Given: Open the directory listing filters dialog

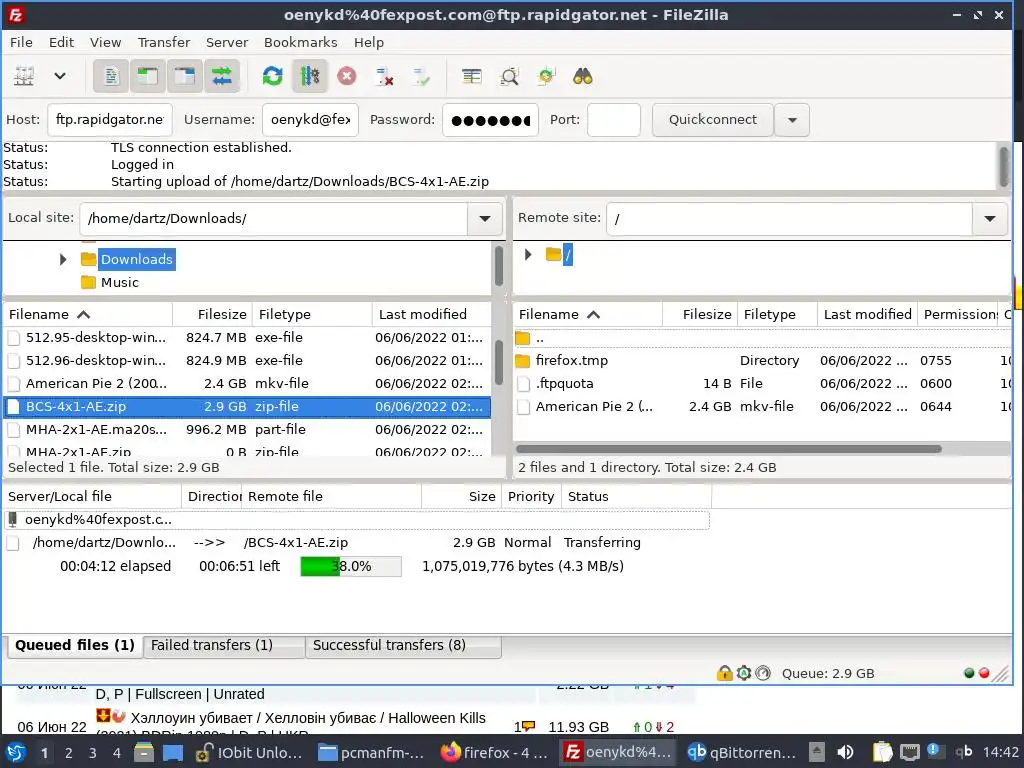Looking at the screenshot, I should click(472, 76).
